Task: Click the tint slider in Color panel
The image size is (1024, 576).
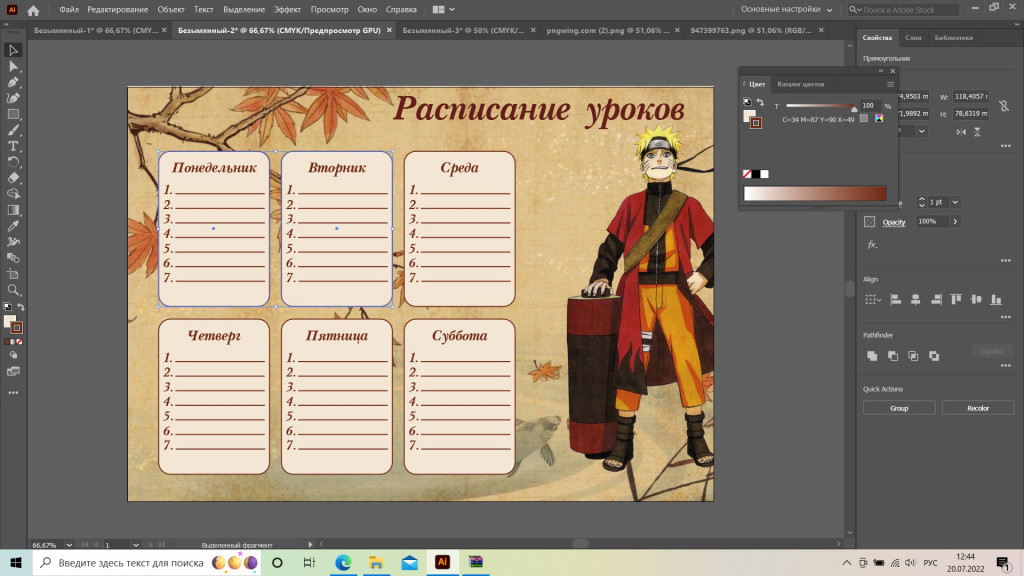Action: click(821, 106)
